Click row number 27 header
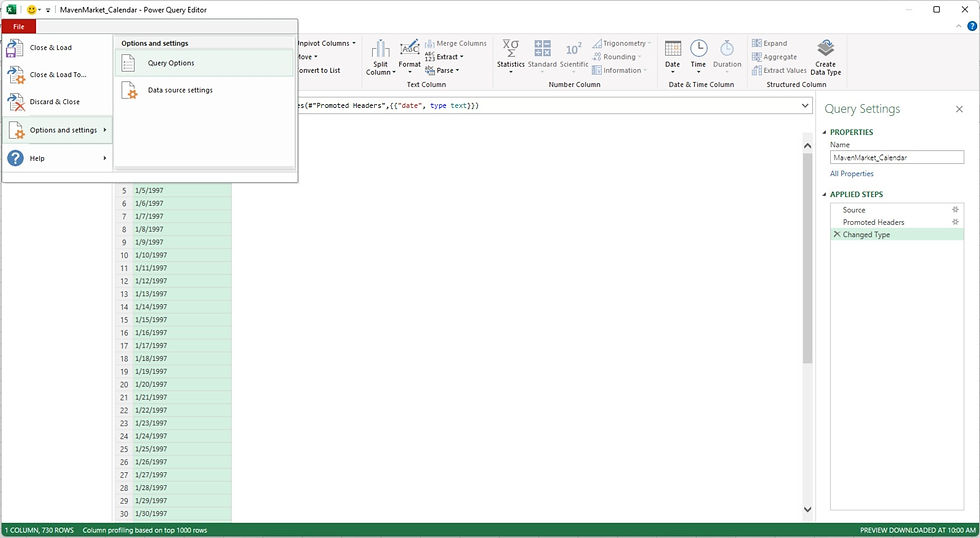980x538 pixels. pyautogui.click(x=124, y=475)
